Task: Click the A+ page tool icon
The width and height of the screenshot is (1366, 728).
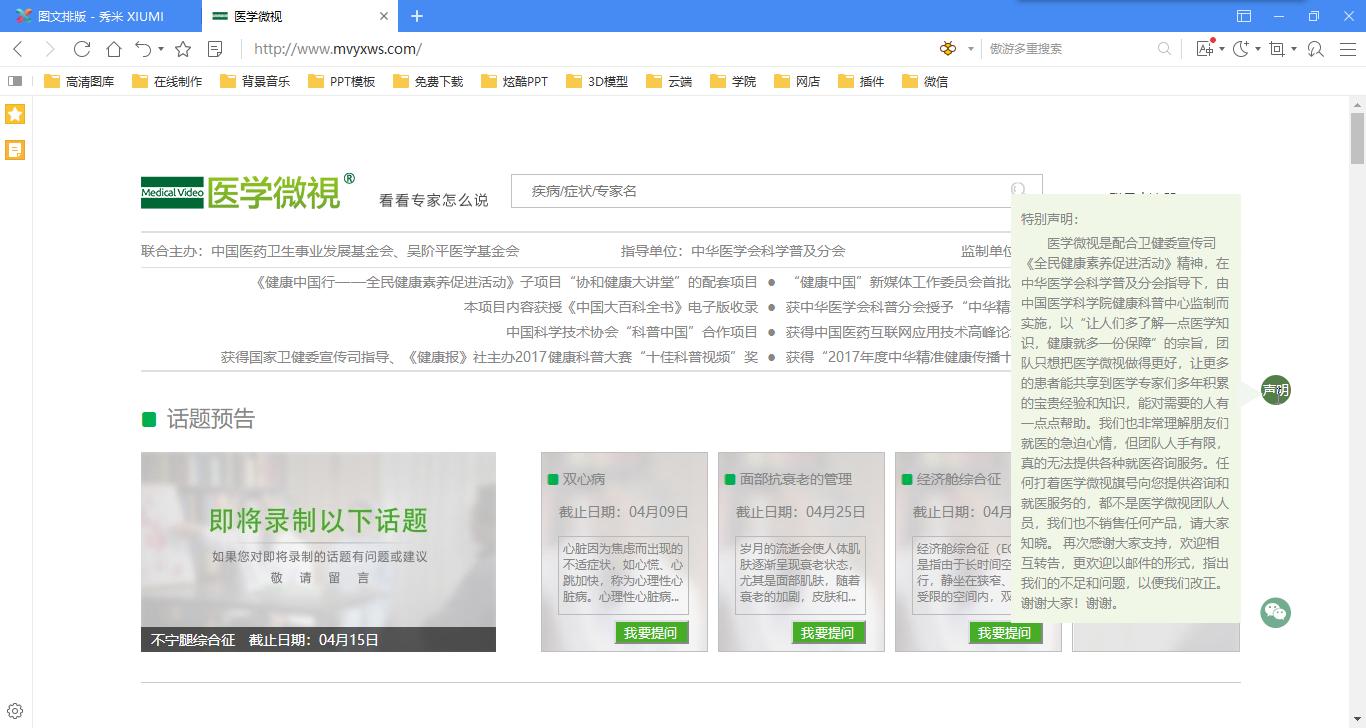Action: [1206, 48]
